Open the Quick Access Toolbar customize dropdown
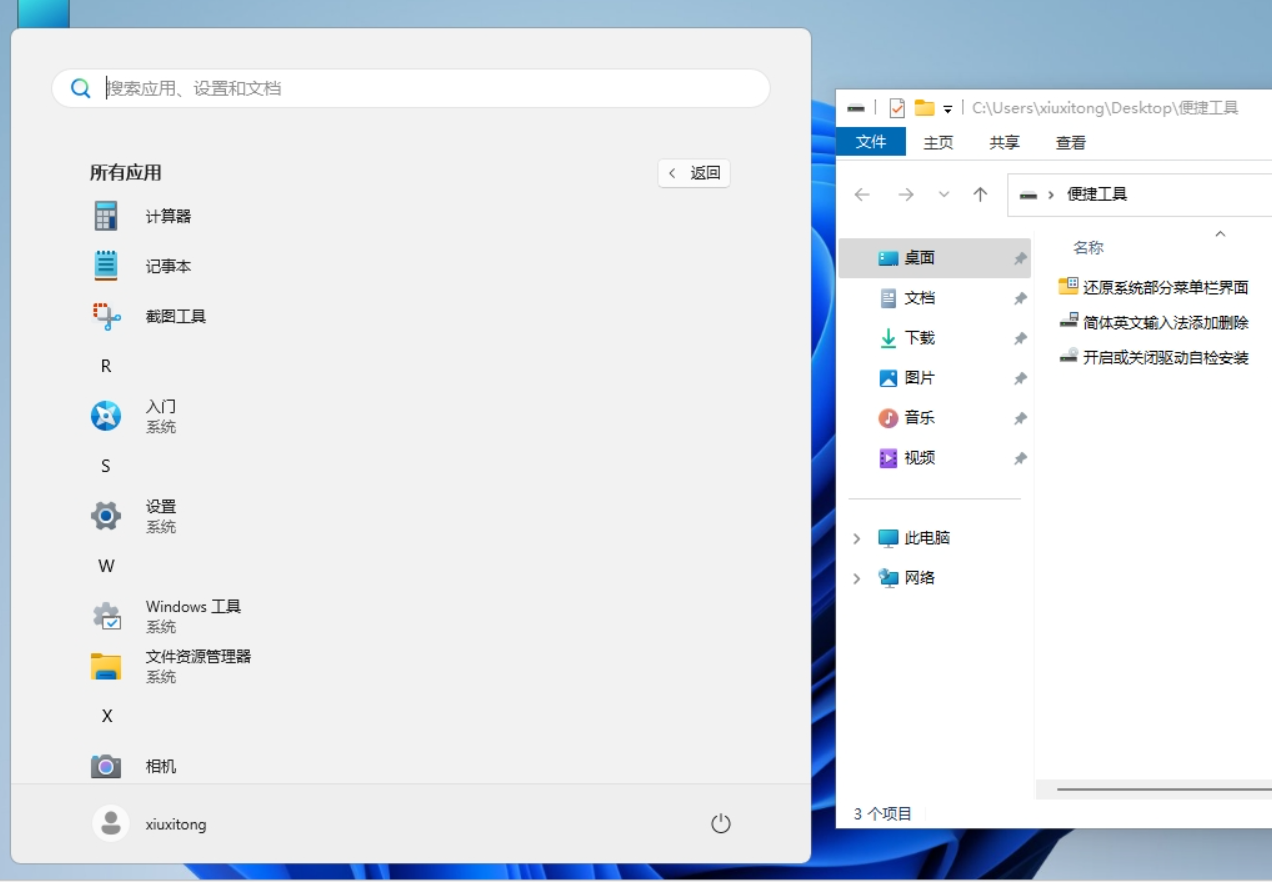This screenshot has height=882, width=1272. pyautogui.click(x=947, y=109)
